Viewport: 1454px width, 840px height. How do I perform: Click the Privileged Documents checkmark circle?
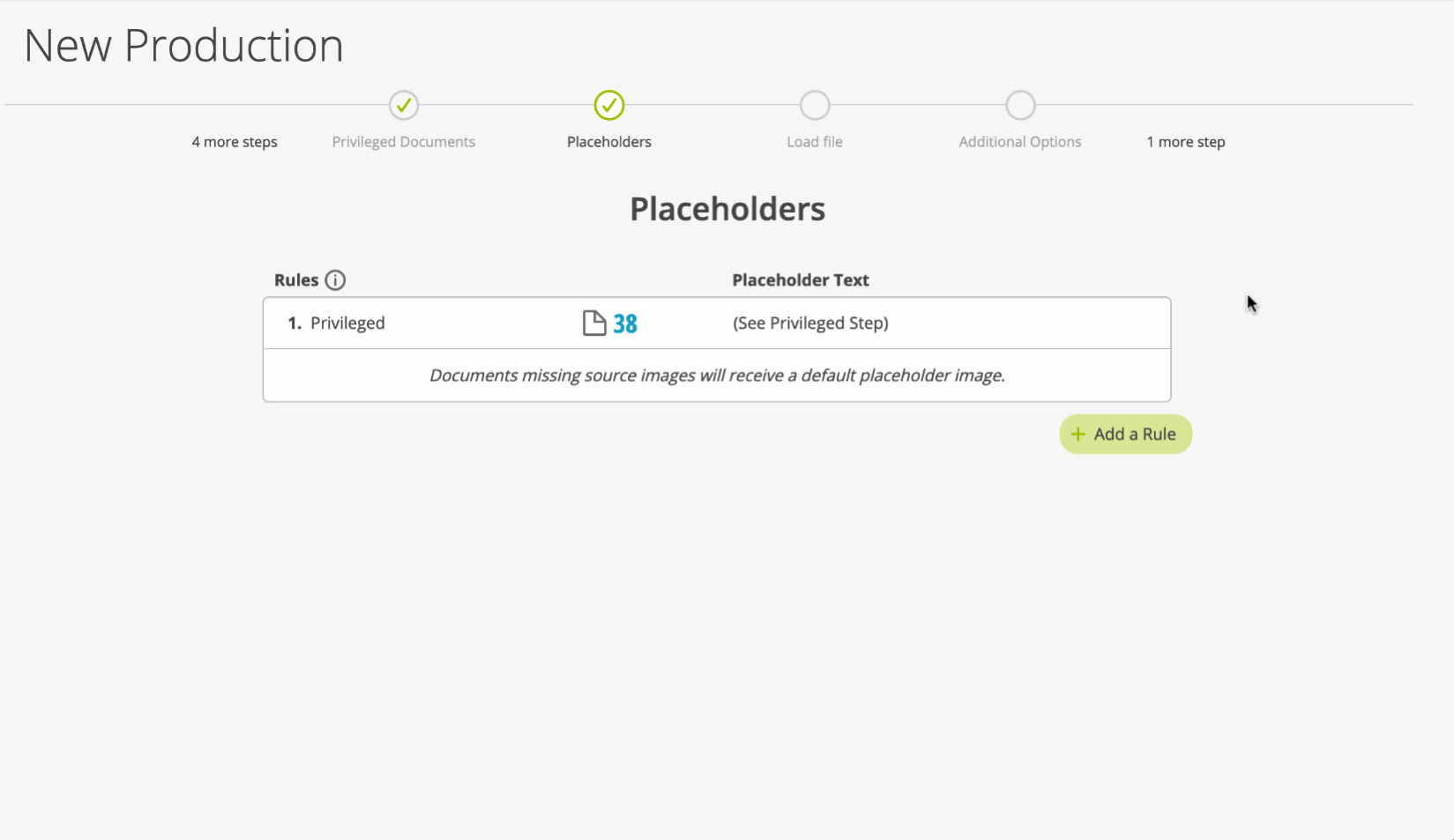404,106
